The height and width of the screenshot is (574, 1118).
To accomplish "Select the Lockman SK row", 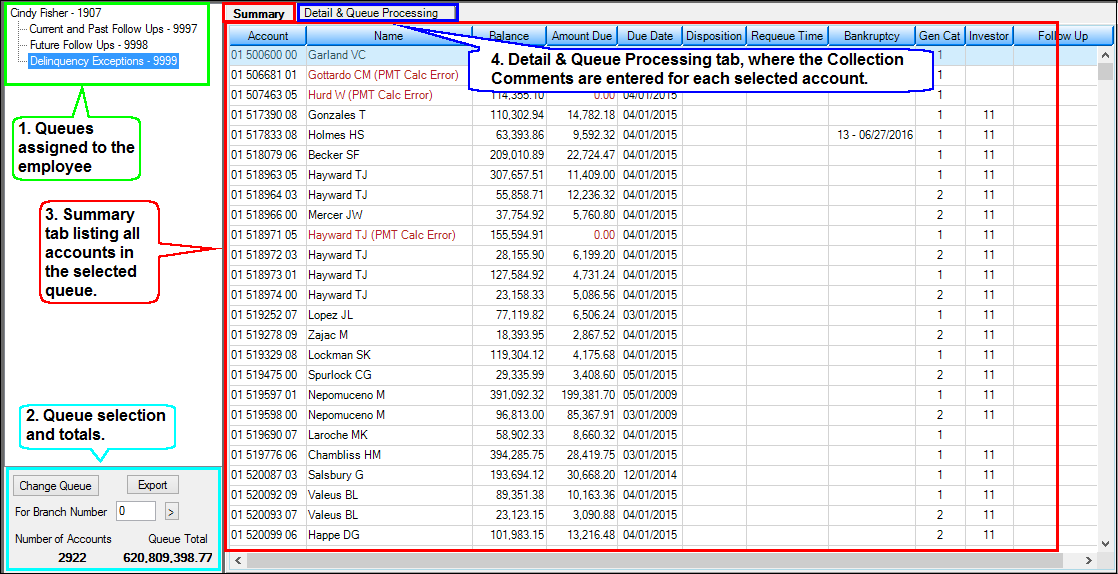I will [x=663, y=354].
